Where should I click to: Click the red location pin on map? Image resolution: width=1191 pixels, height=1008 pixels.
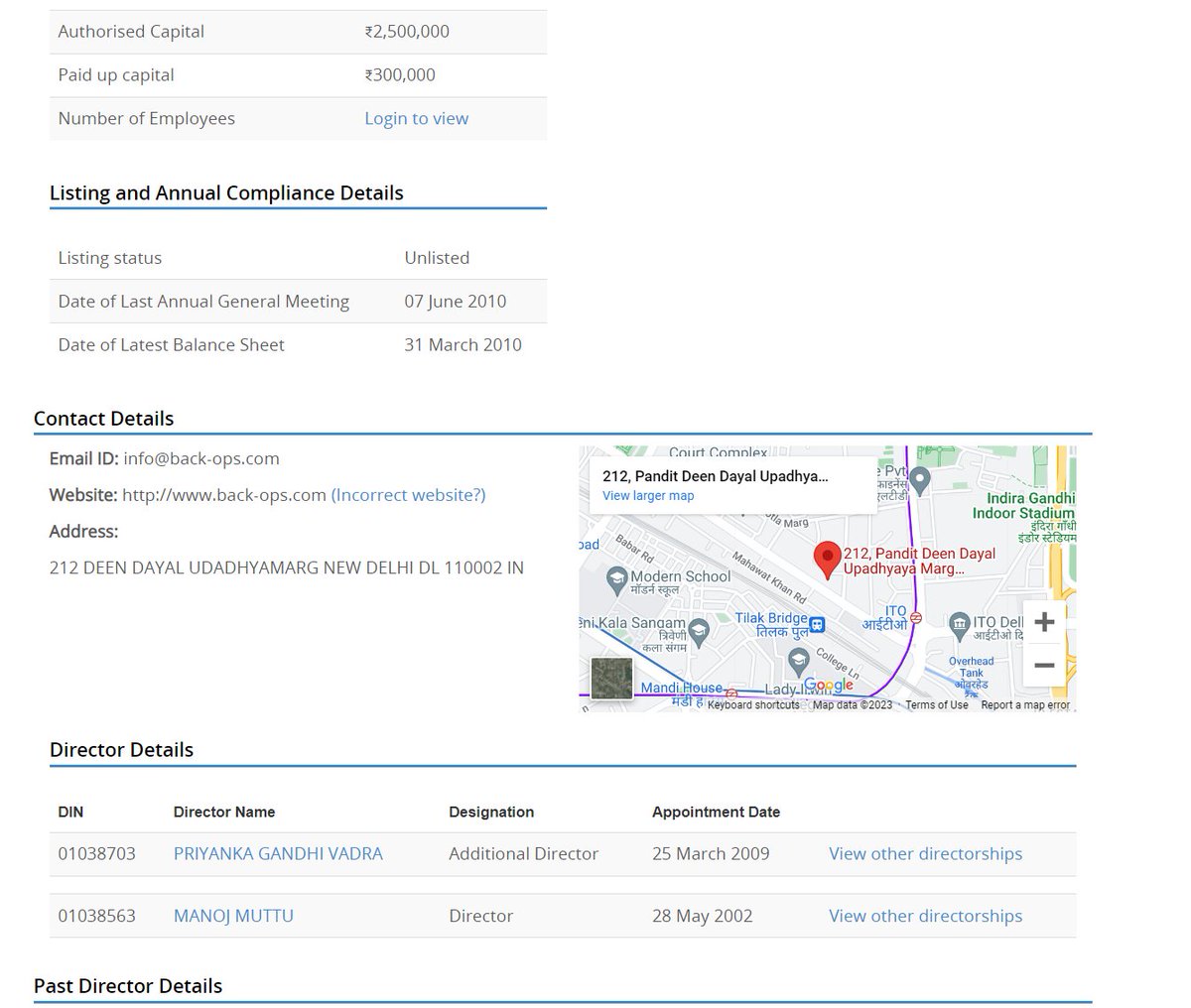[x=827, y=561]
